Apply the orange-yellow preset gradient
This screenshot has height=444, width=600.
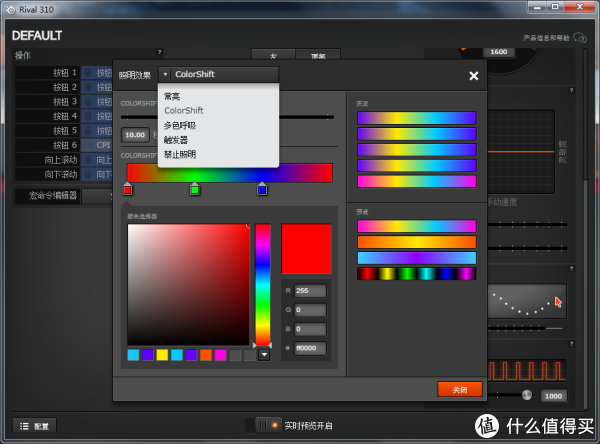(x=417, y=242)
